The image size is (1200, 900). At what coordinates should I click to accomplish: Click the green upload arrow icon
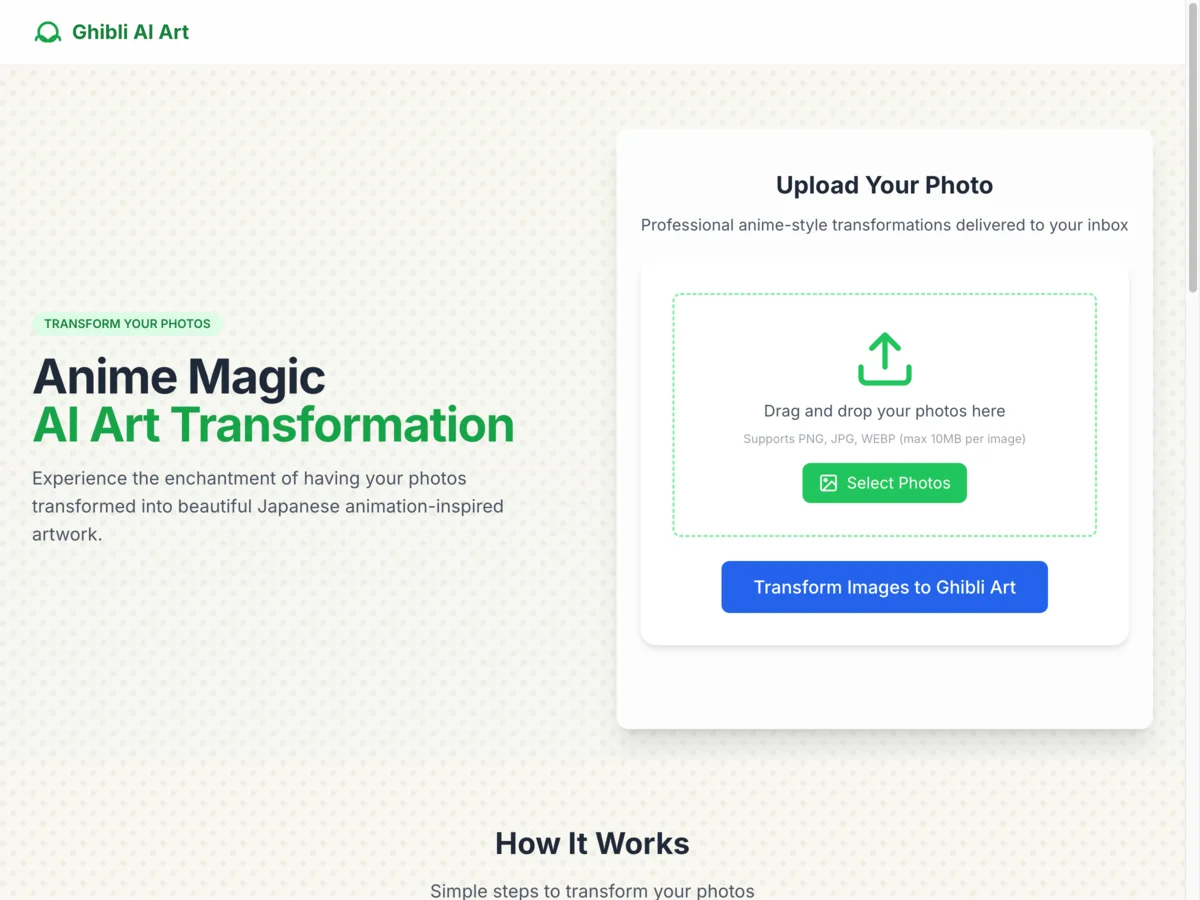click(884, 359)
